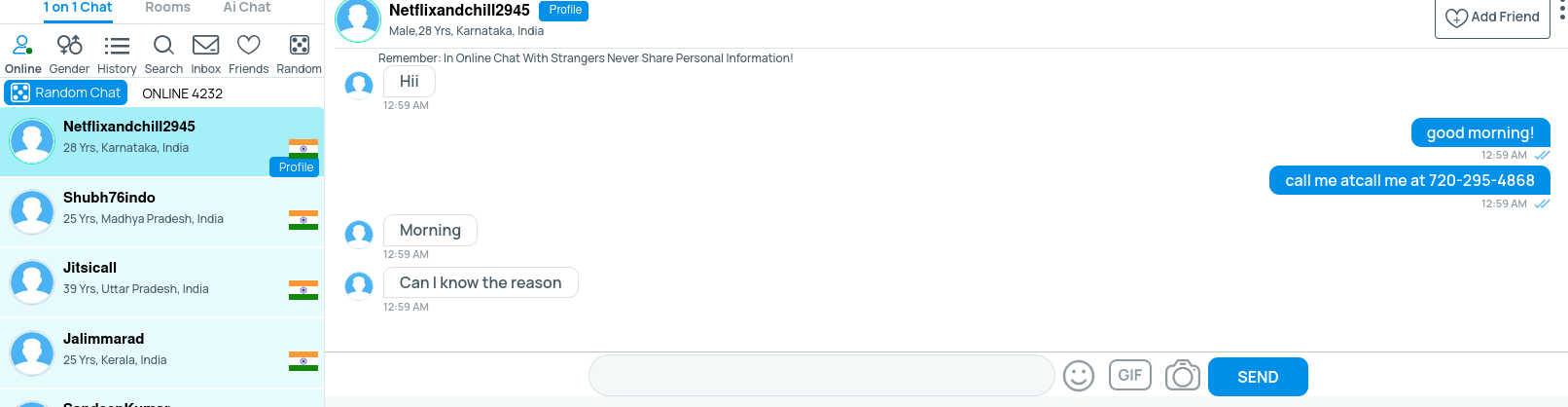Click '25 Yrs, Madhya Pradesh, India' text
This screenshot has width=1568, height=407.
click(x=143, y=219)
